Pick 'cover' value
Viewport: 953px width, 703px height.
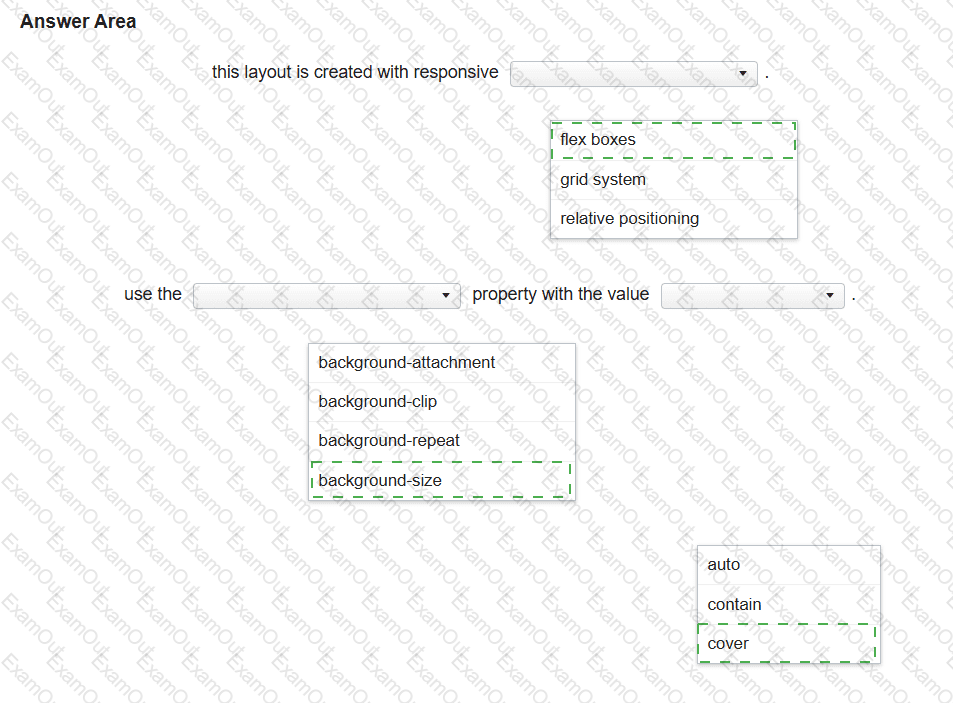click(x=786, y=643)
